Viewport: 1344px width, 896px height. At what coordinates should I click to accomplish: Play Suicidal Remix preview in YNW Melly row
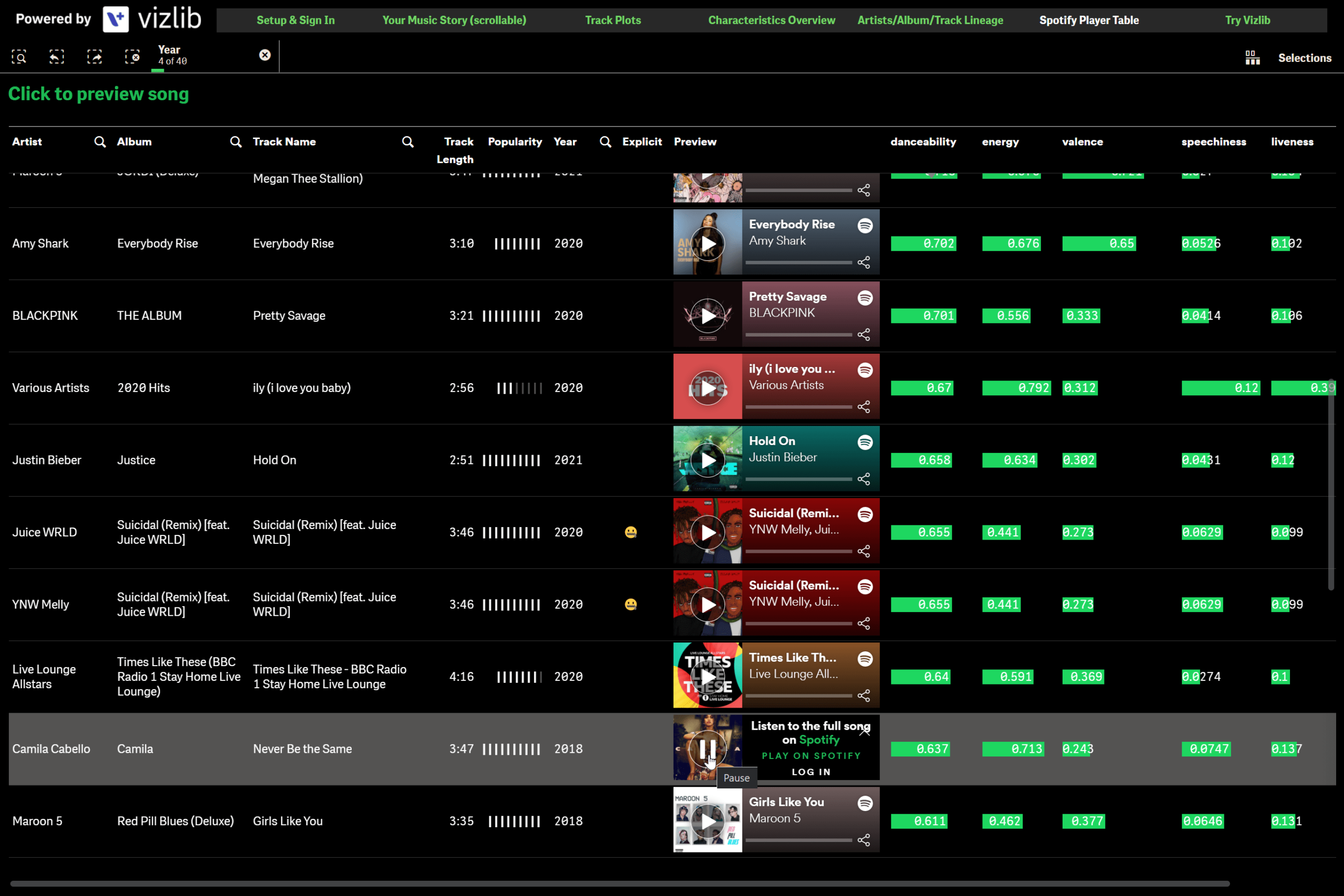[708, 605]
